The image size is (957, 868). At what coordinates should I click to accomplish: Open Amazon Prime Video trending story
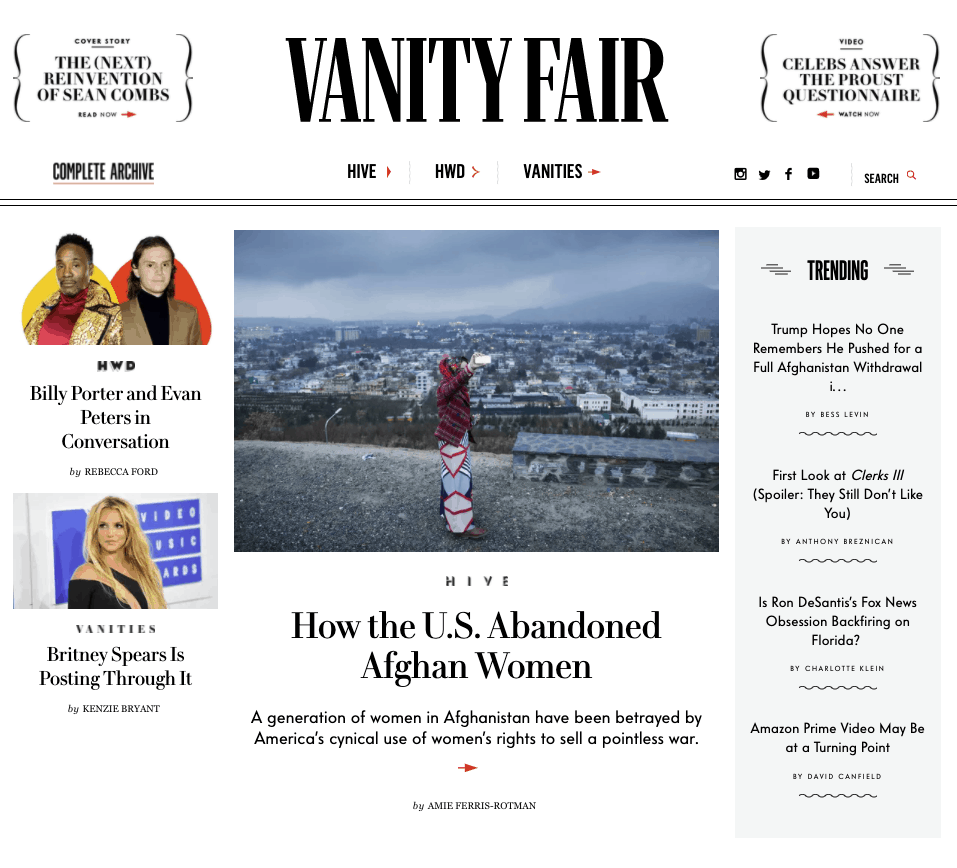click(x=837, y=737)
